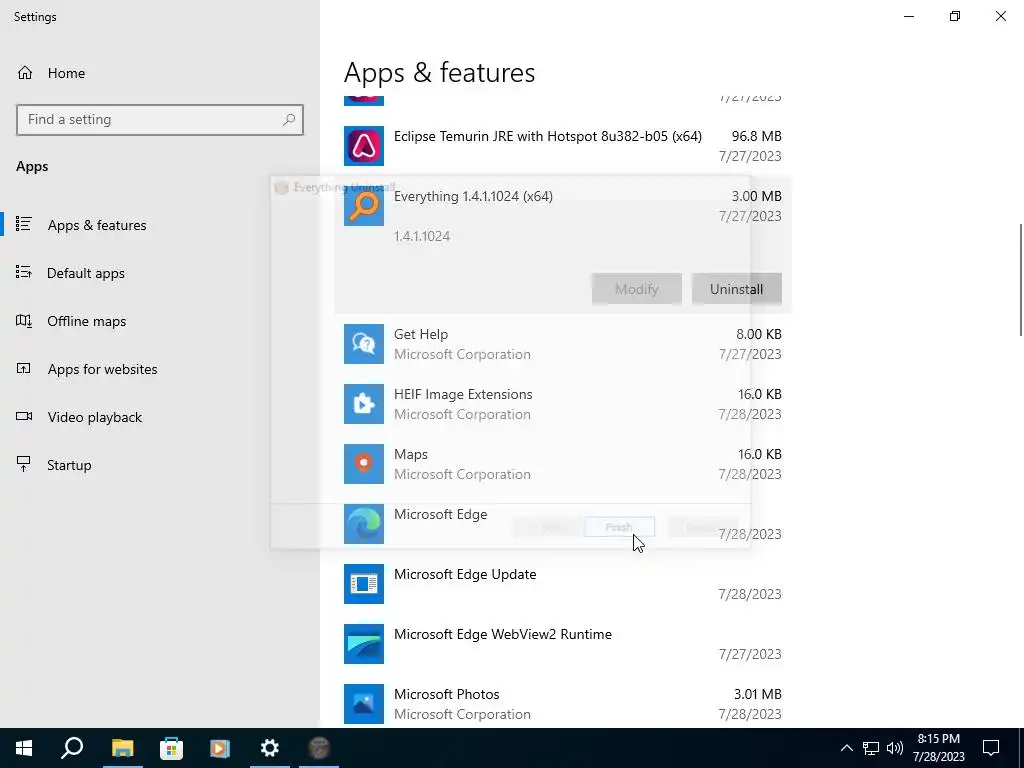This screenshot has width=1024, height=768.
Task: Select HEIF Image Extensions entry text
Action: (x=463, y=394)
